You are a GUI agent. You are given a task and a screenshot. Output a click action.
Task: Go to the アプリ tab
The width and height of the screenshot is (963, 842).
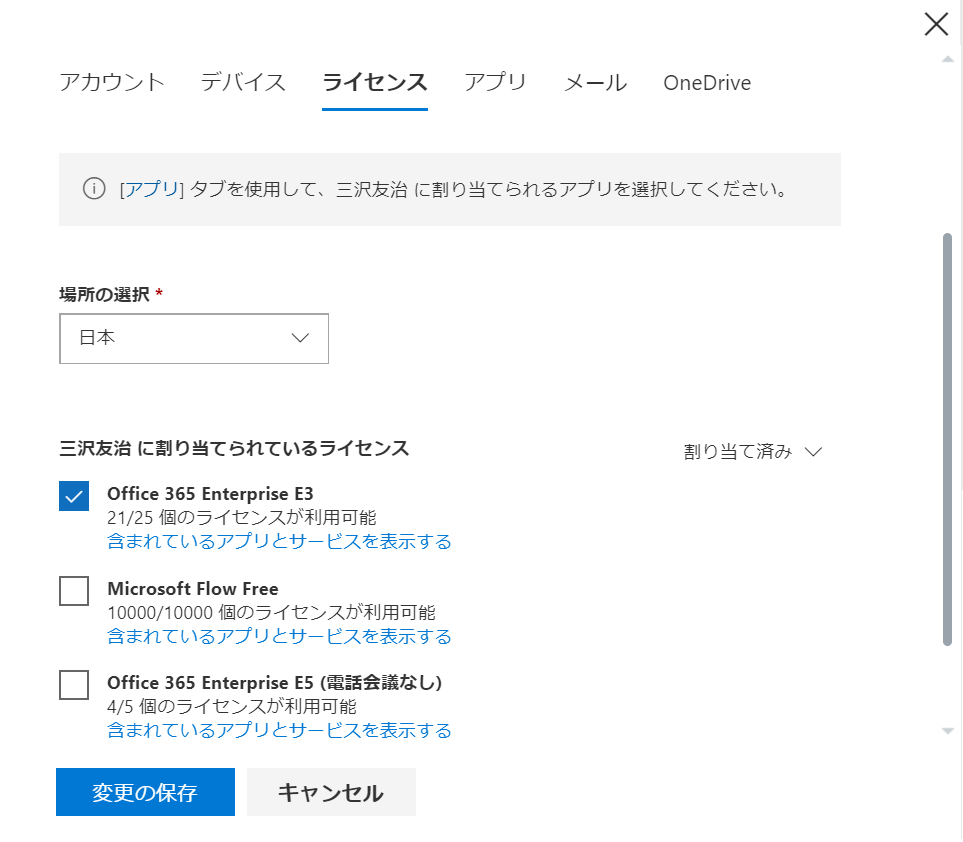[495, 82]
